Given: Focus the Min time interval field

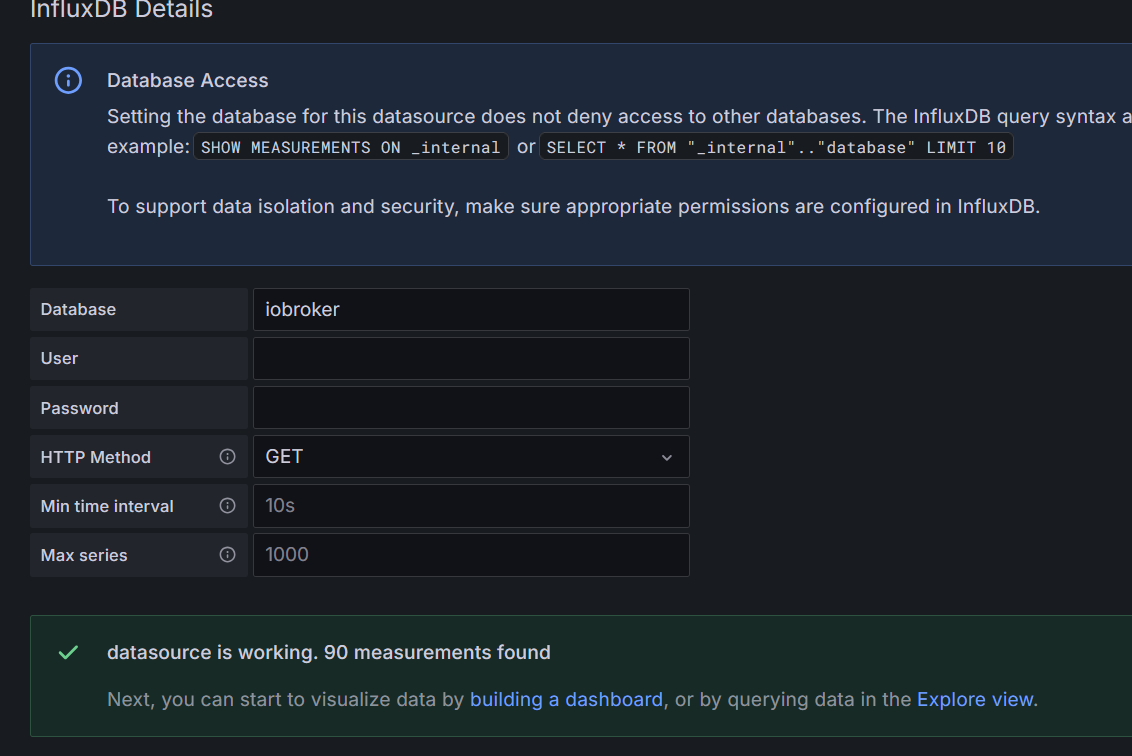Looking at the screenshot, I should click(x=471, y=505).
